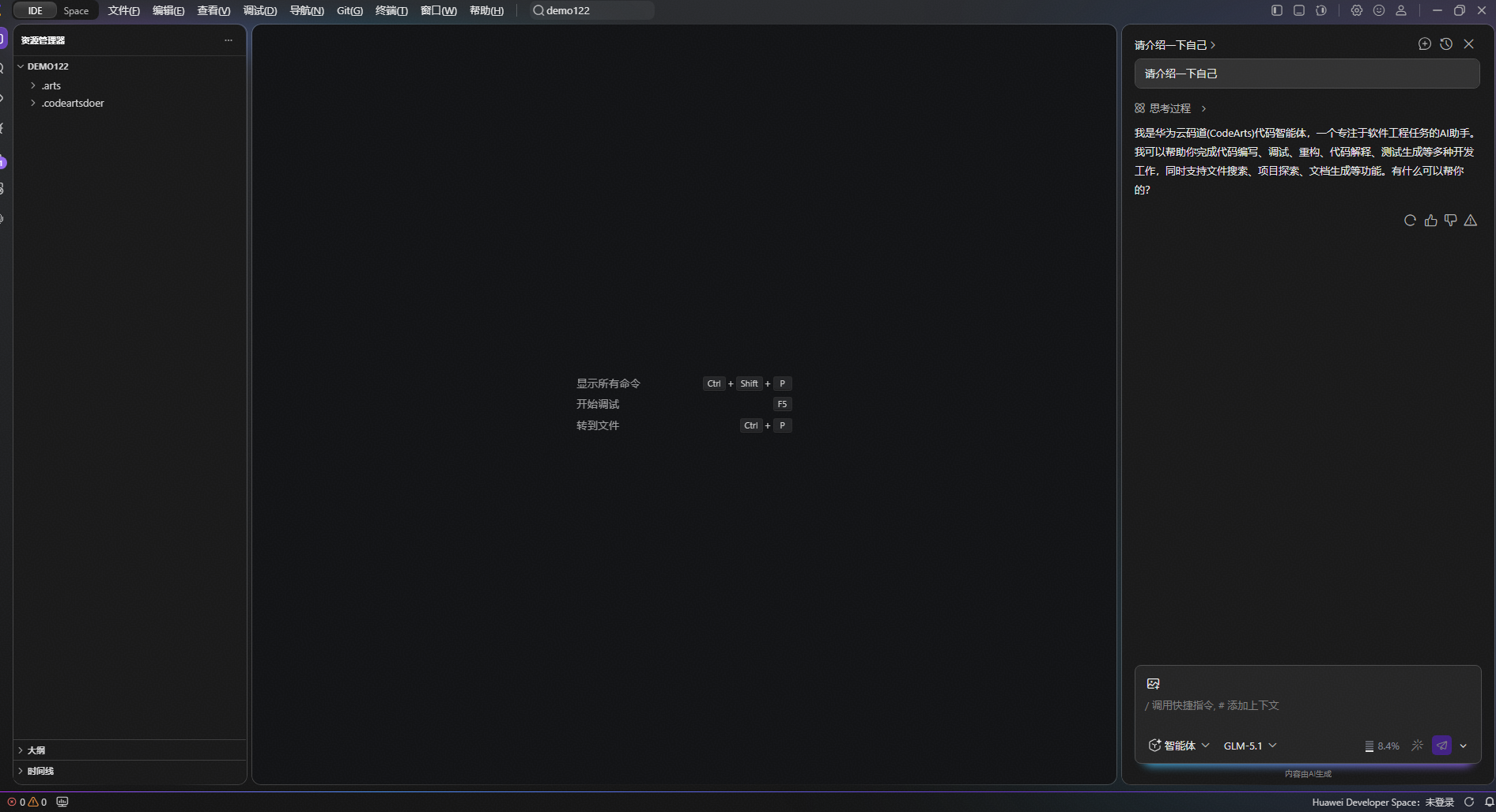Click the sparkle prompt enhance icon
The height and width of the screenshot is (812, 1496).
click(1418, 746)
